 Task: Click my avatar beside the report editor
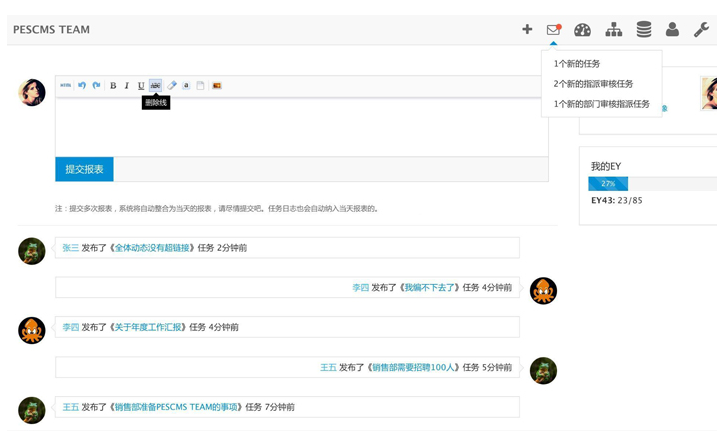click(x=32, y=92)
